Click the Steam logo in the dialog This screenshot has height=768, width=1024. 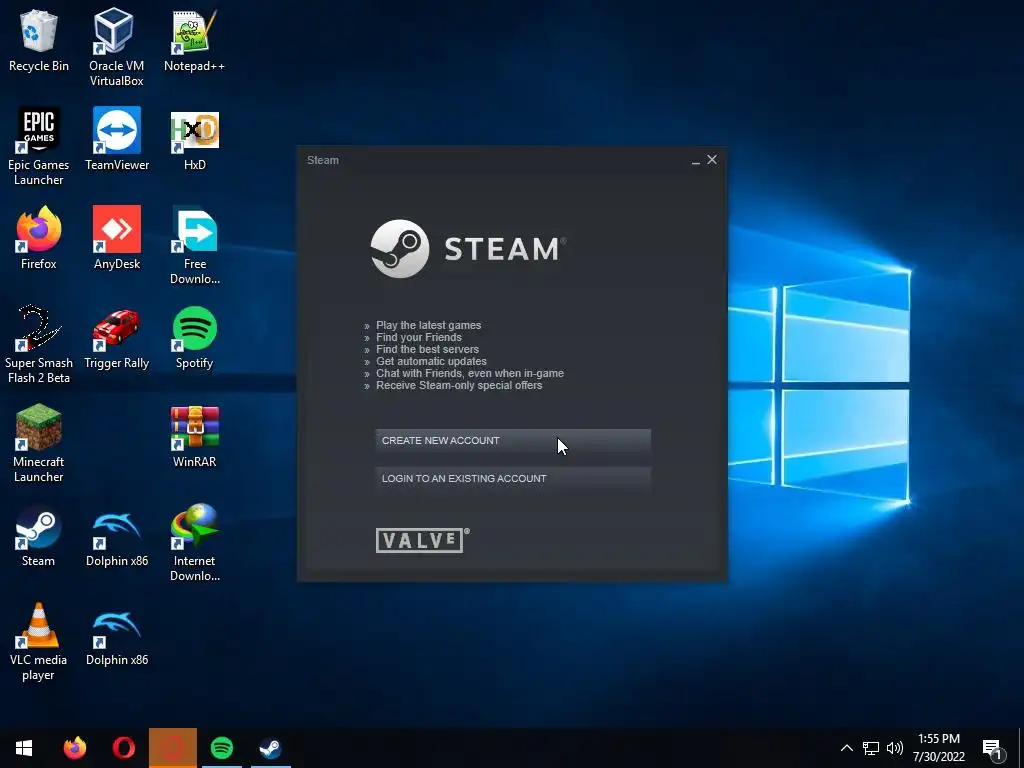tap(468, 249)
